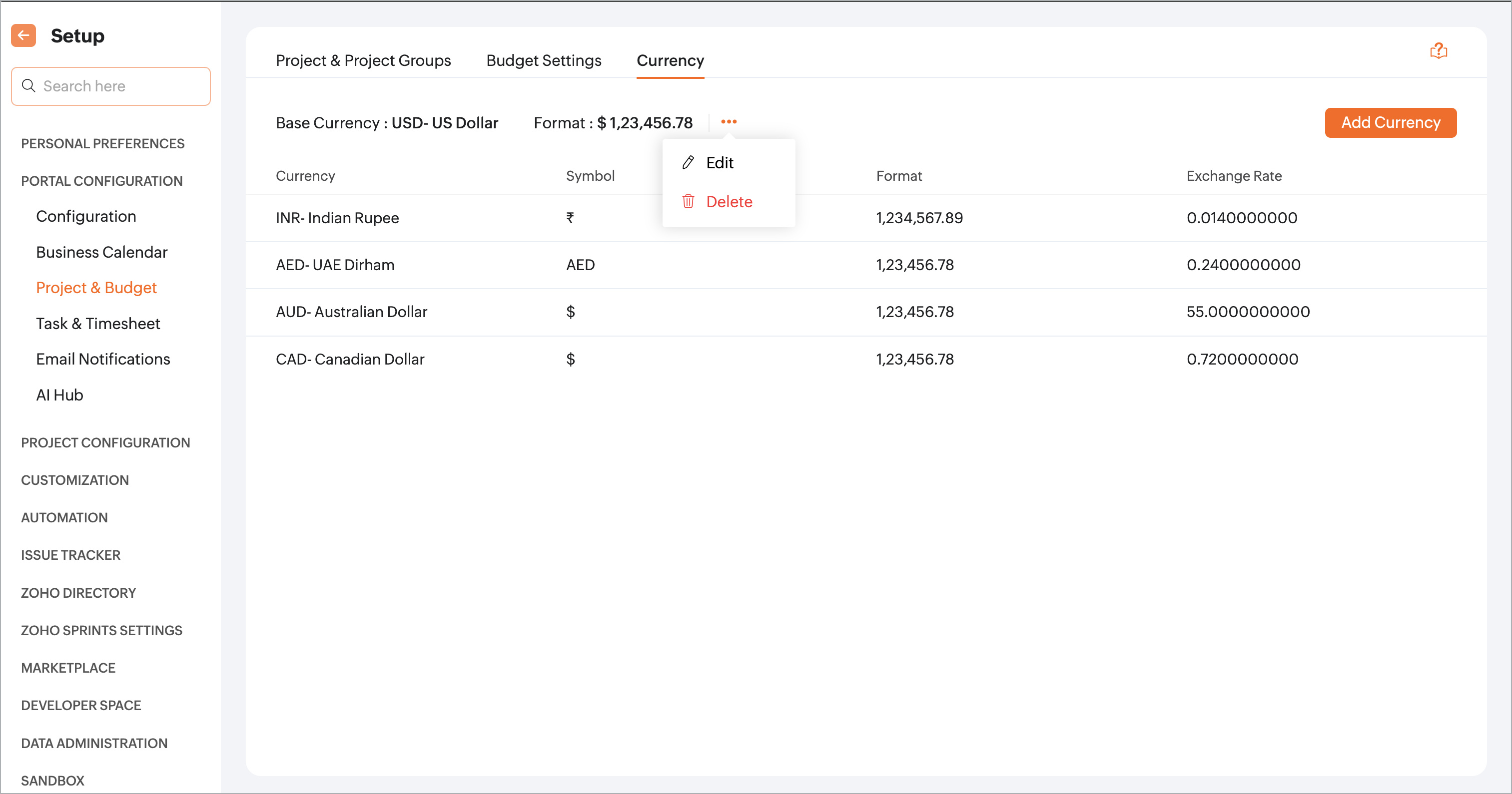Expand the Personal Preferences section
This screenshot has width=1512, height=794.
click(x=103, y=144)
